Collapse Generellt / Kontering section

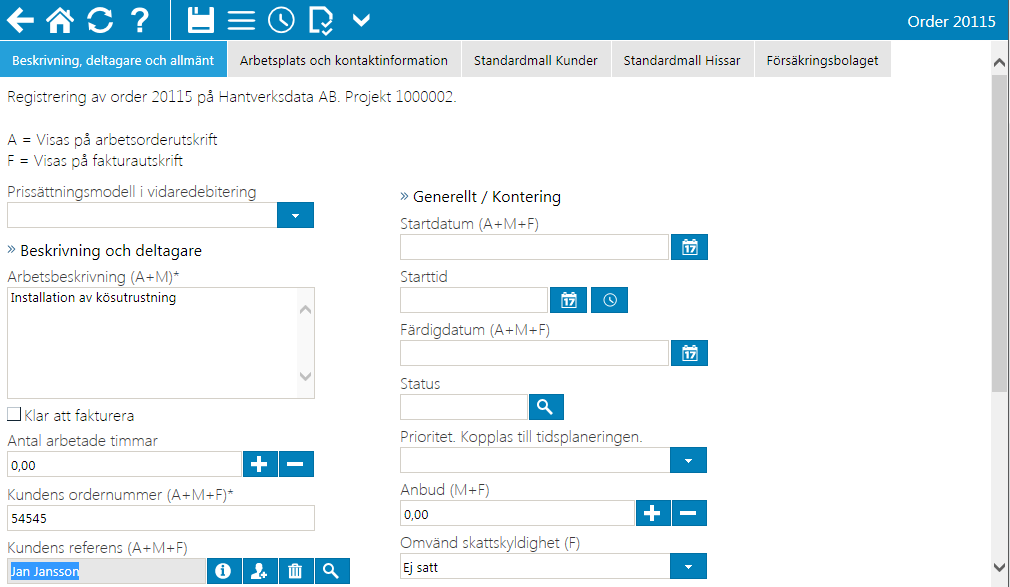[481, 196]
